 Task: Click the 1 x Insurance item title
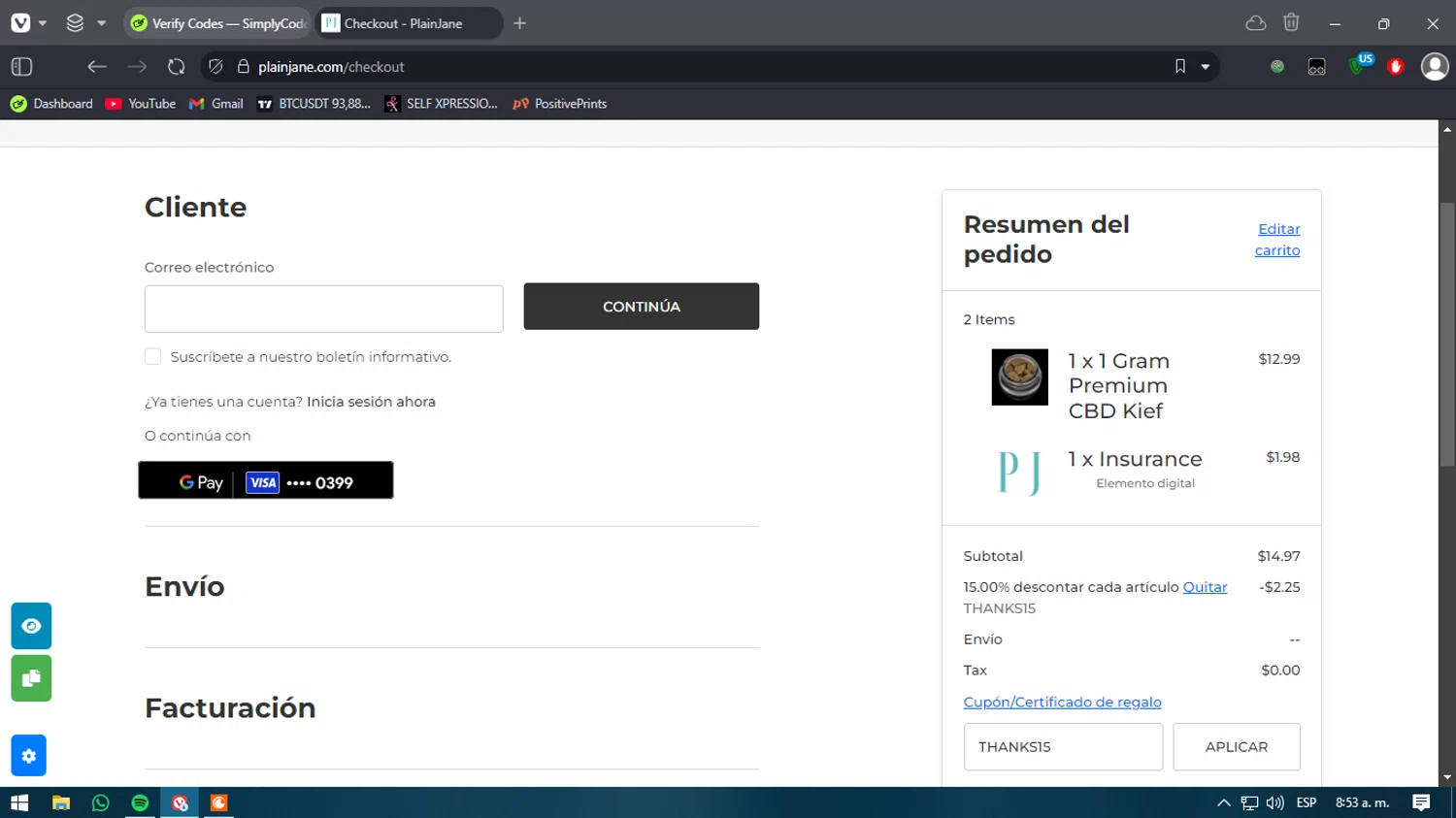tap(1135, 459)
